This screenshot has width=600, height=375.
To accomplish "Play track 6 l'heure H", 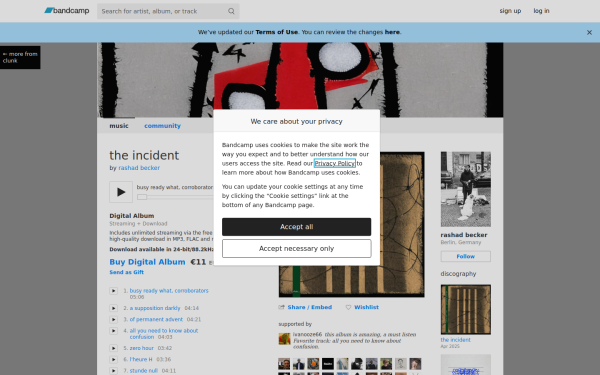I will (x=114, y=359).
